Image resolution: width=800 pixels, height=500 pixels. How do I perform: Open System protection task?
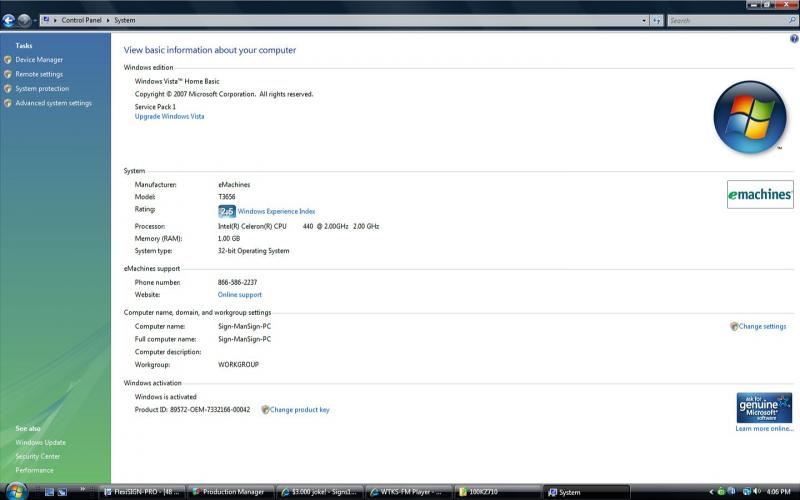42,88
